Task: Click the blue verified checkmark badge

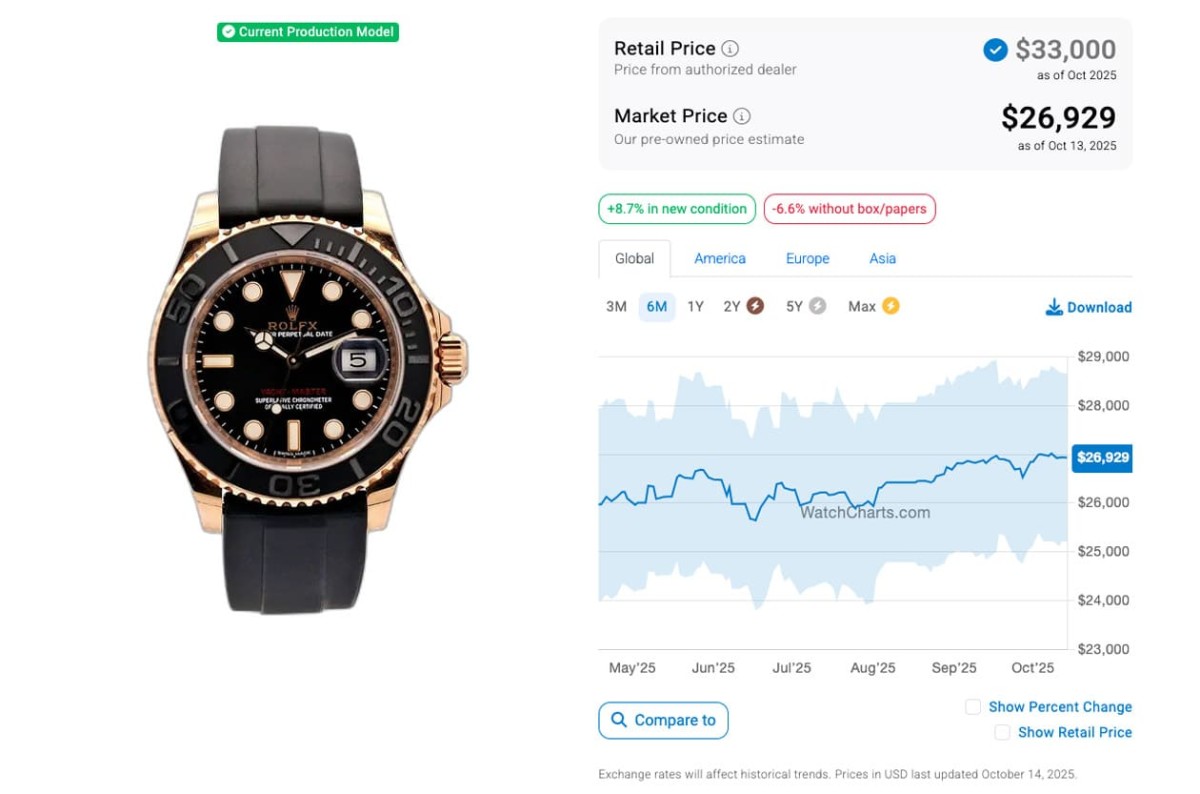Action: pos(995,50)
